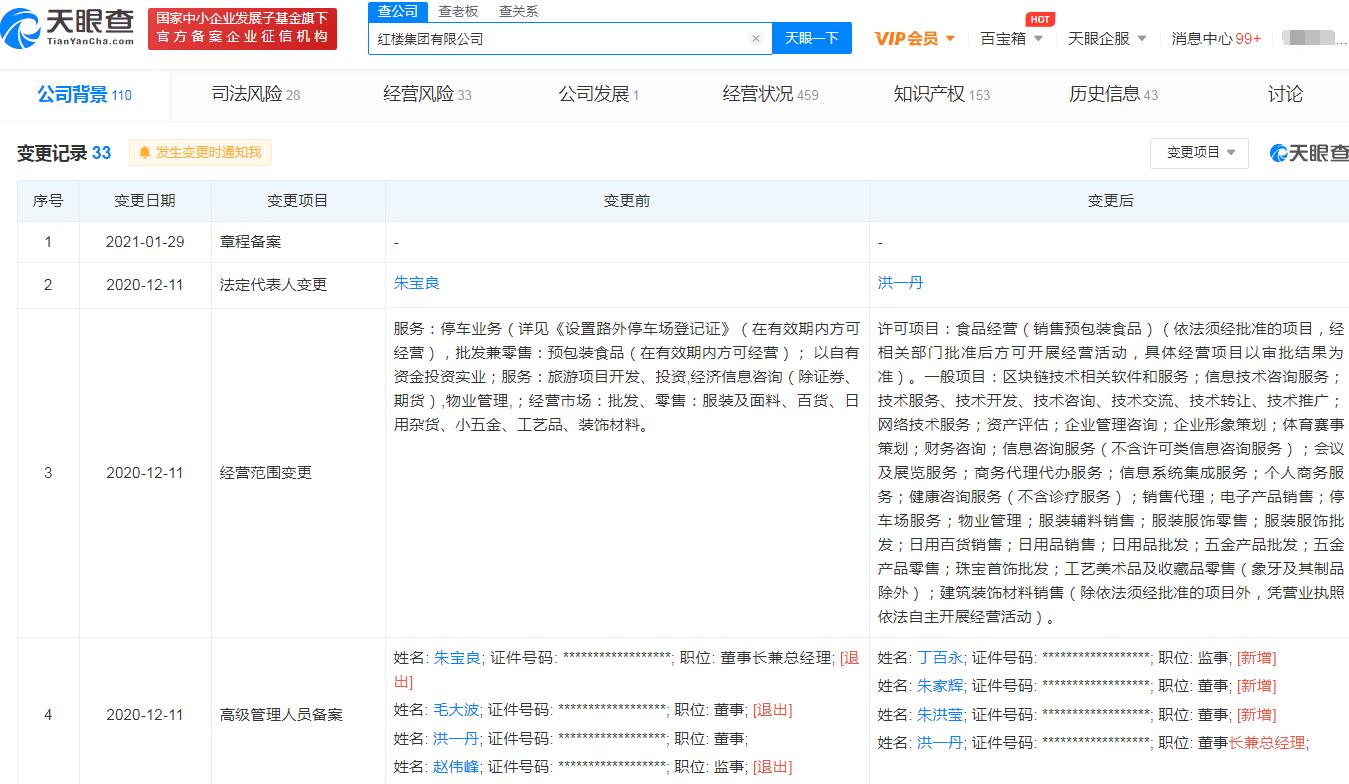This screenshot has height=784, width=1349.
Task: Click the bell change notification icon
Action: tap(145, 153)
